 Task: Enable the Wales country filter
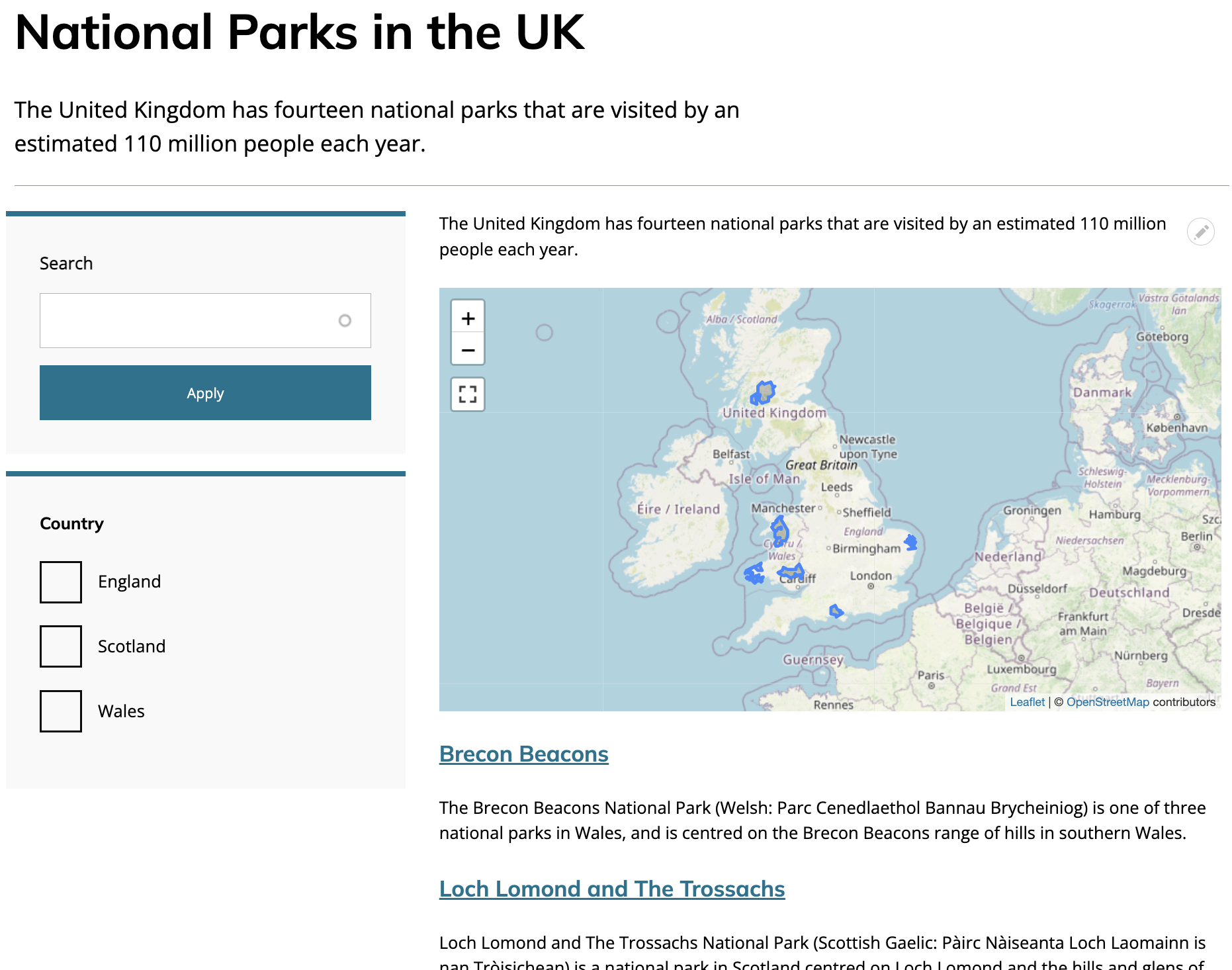(61, 711)
